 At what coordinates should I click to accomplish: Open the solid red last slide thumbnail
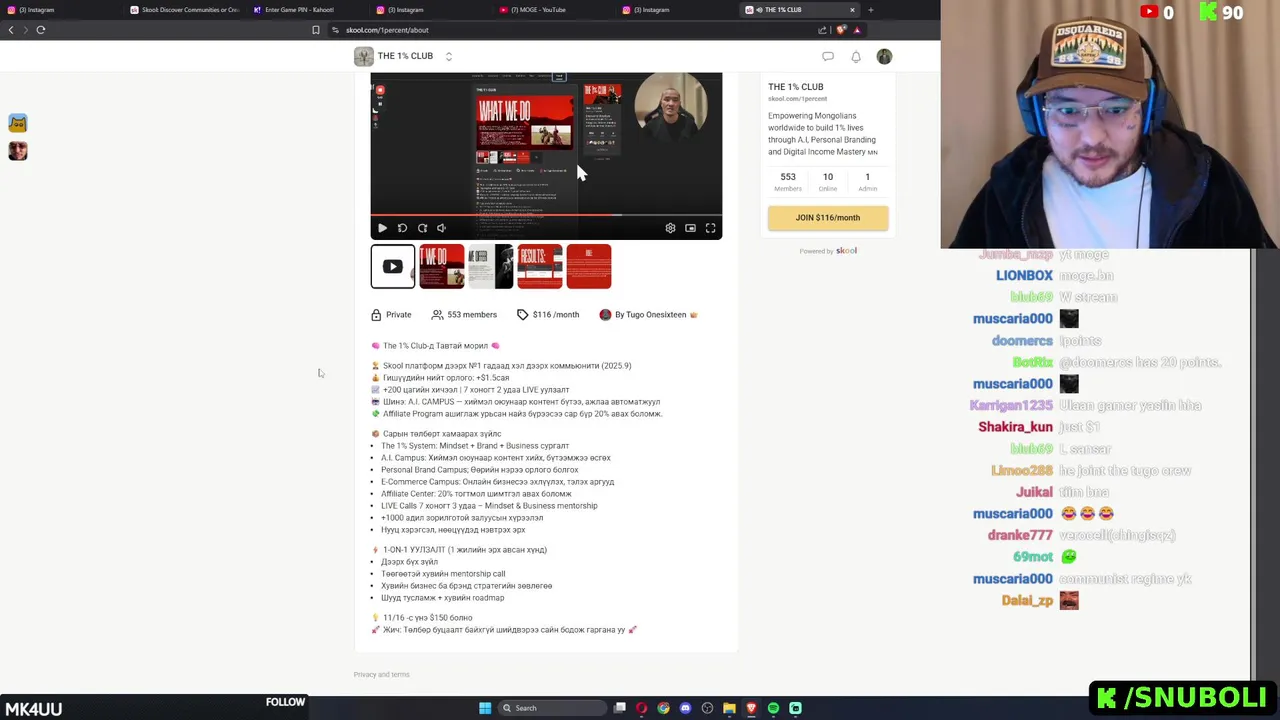click(588, 266)
